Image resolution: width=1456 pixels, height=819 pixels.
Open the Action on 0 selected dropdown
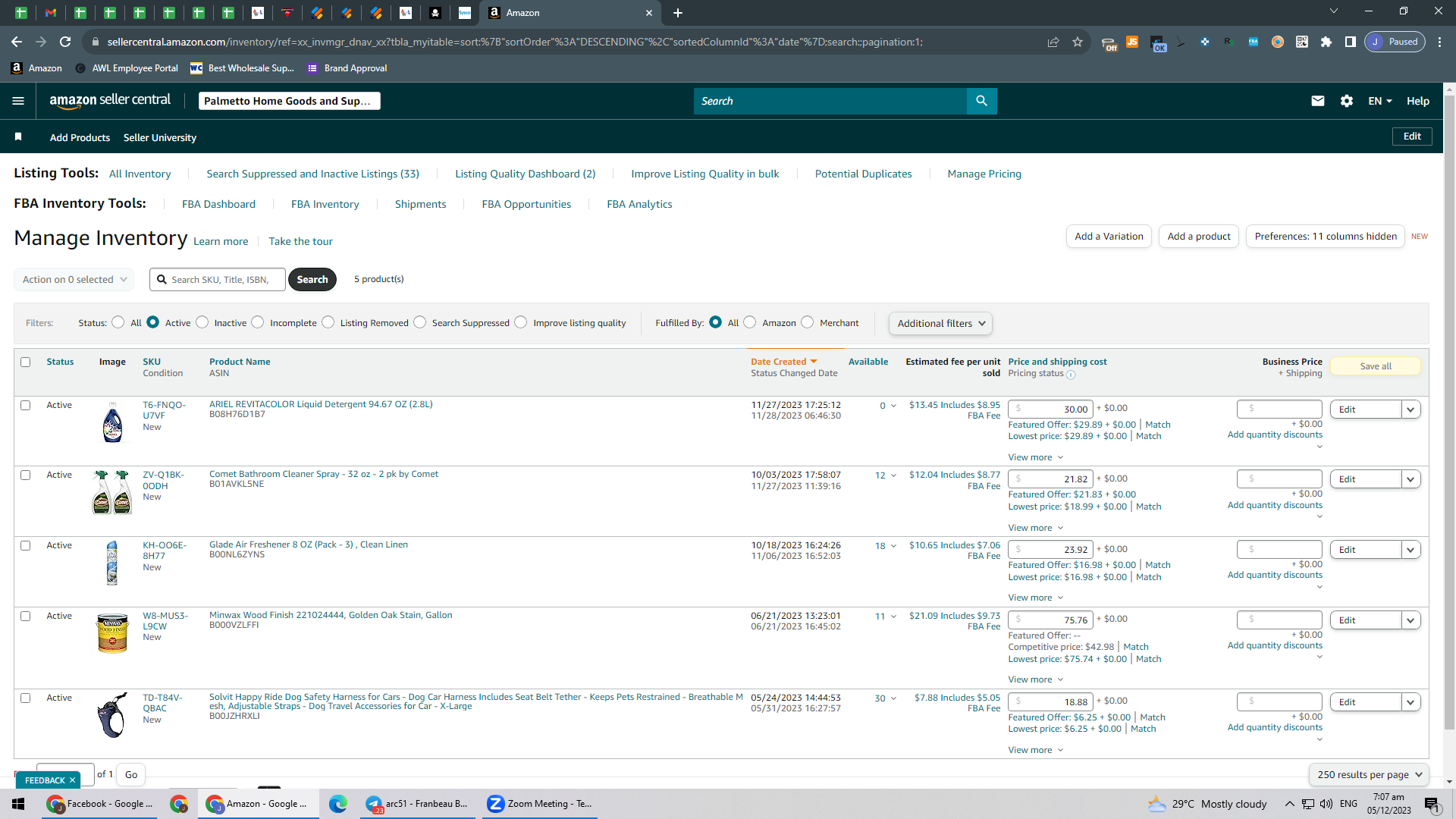click(74, 280)
